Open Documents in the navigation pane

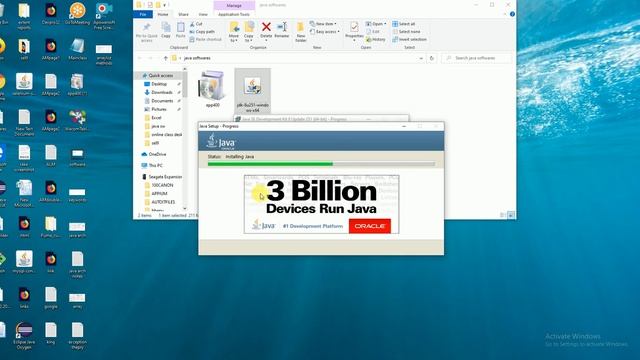pos(162,101)
